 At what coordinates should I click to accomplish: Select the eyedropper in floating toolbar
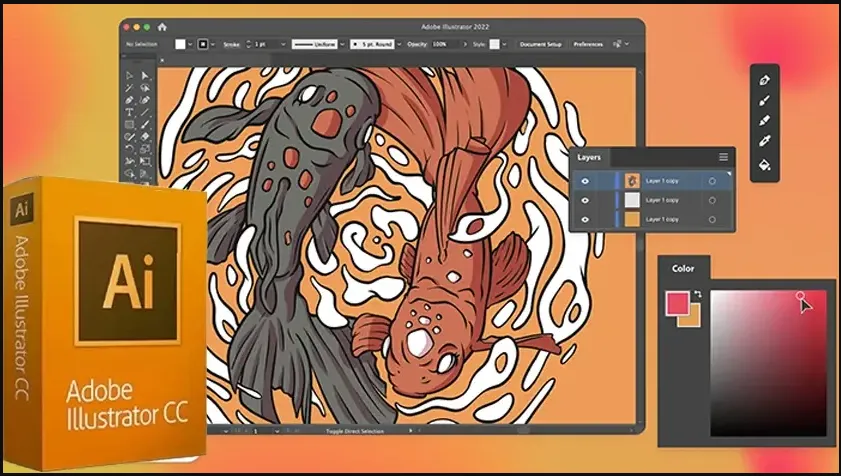(764, 141)
